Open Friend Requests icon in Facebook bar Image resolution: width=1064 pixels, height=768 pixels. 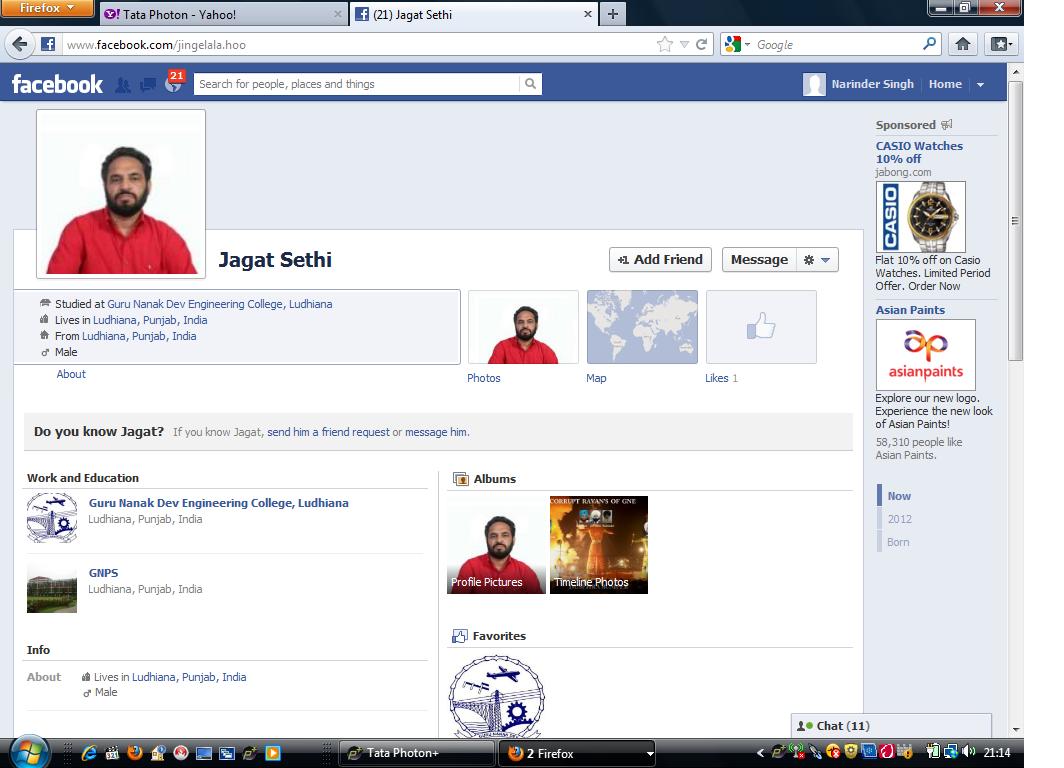coord(123,85)
